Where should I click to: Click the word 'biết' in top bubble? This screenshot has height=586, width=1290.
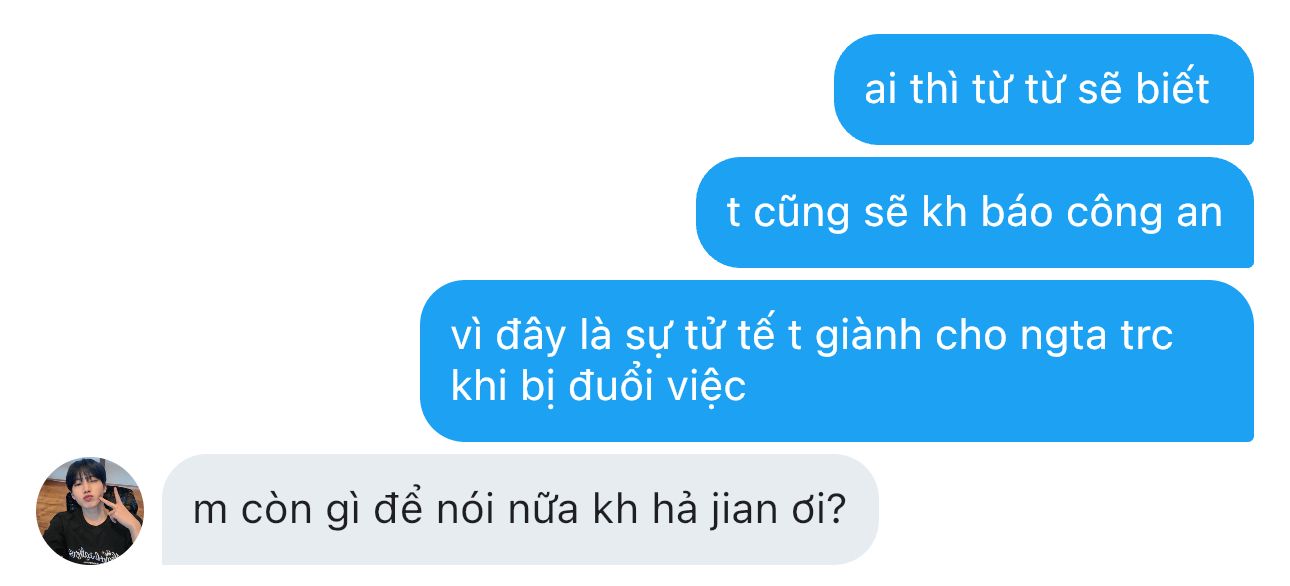pos(1172,90)
